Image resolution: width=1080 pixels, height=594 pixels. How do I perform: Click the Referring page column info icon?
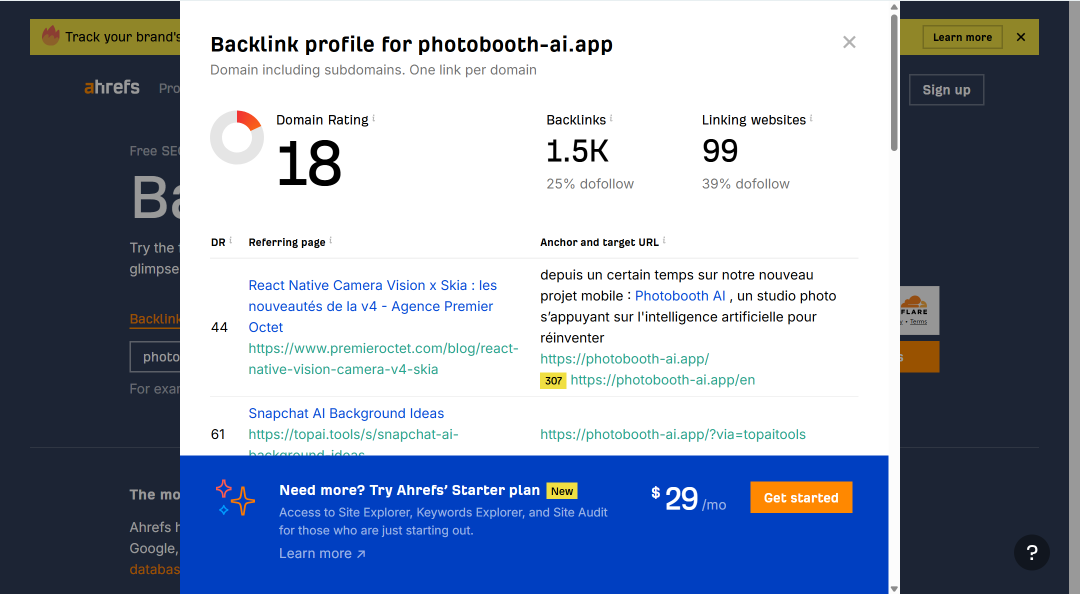[x=331, y=240]
